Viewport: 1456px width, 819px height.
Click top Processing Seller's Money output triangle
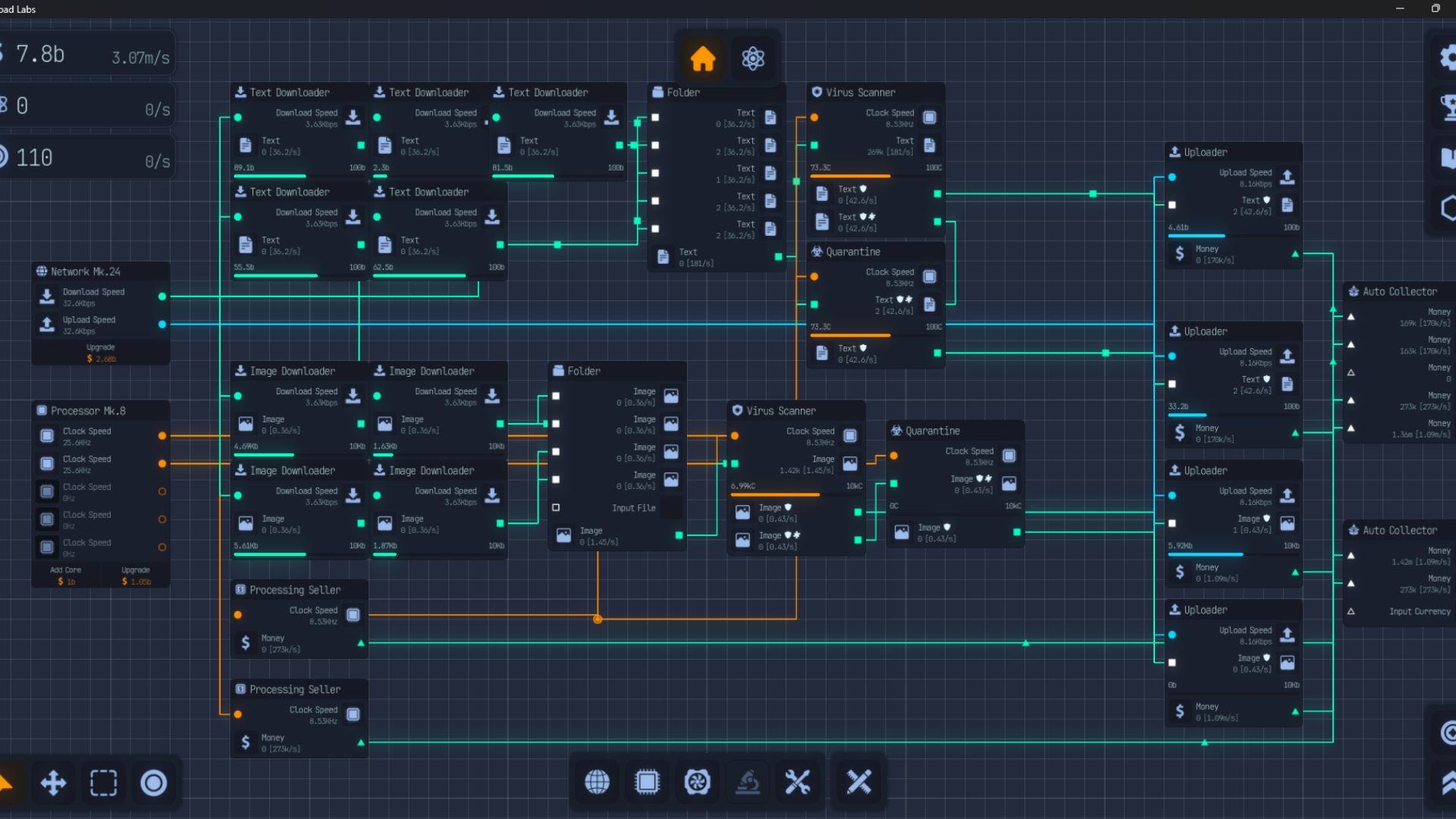[361, 643]
